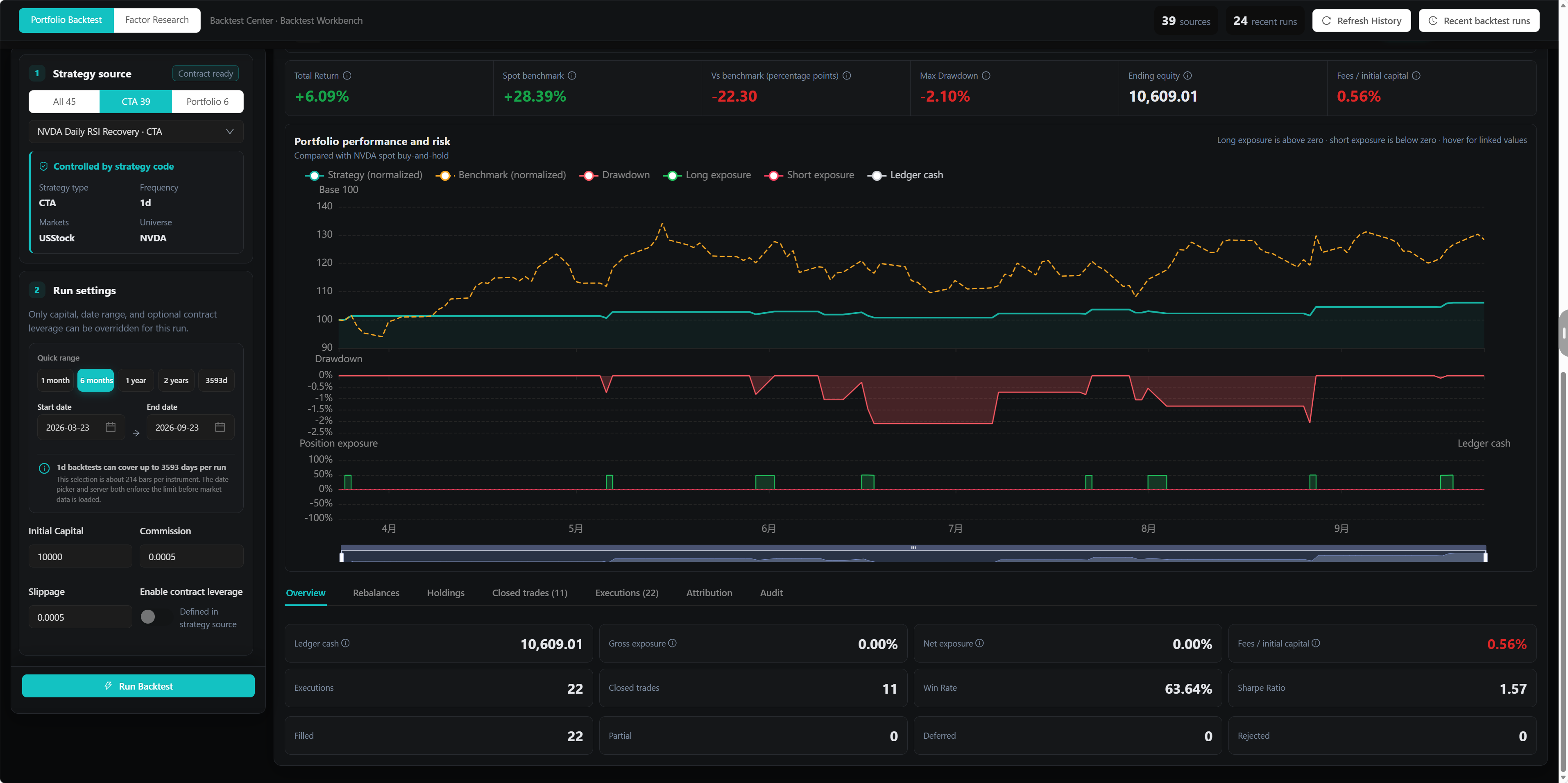This screenshot has height=783, width=1568.
Task: Select CTA 39 source filter
Action: [x=136, y=101]
